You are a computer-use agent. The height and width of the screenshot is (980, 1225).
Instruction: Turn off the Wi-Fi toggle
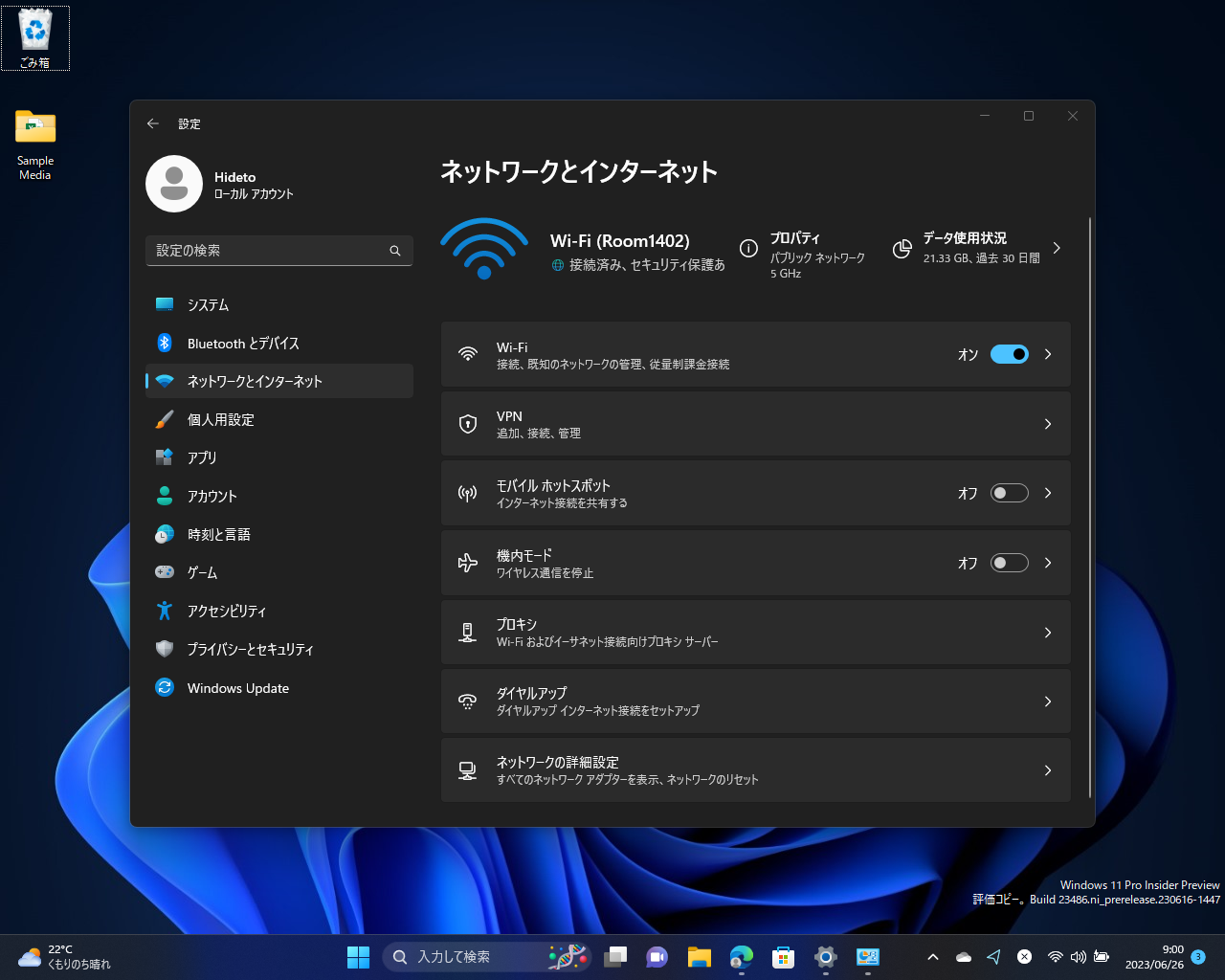1009,354
